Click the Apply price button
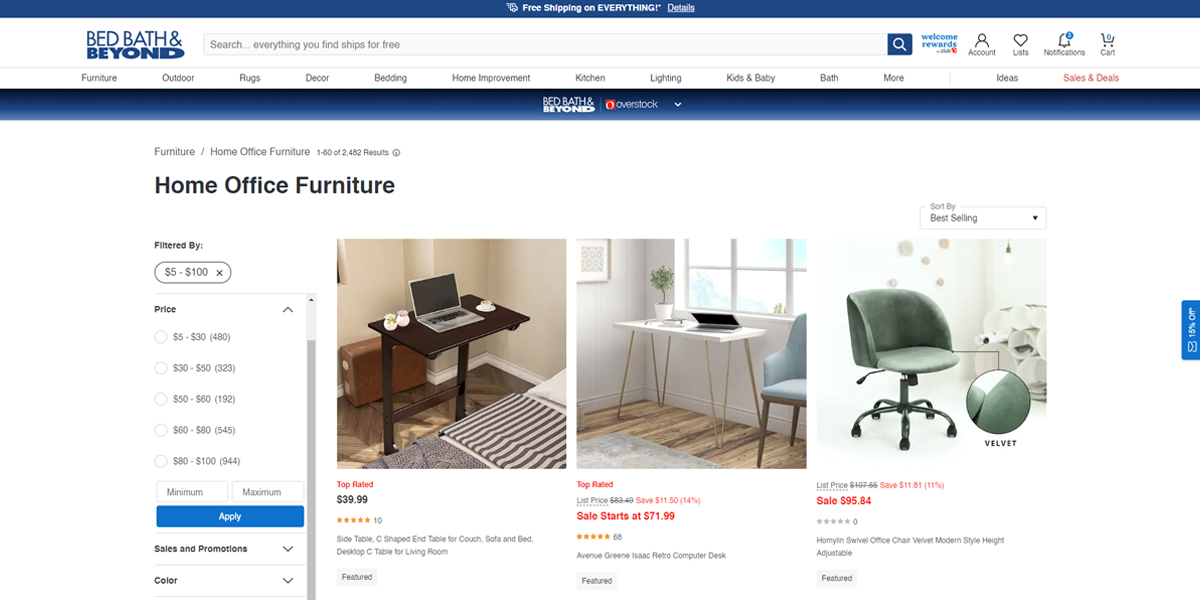The image size is (1200, 600). point(230,516)
